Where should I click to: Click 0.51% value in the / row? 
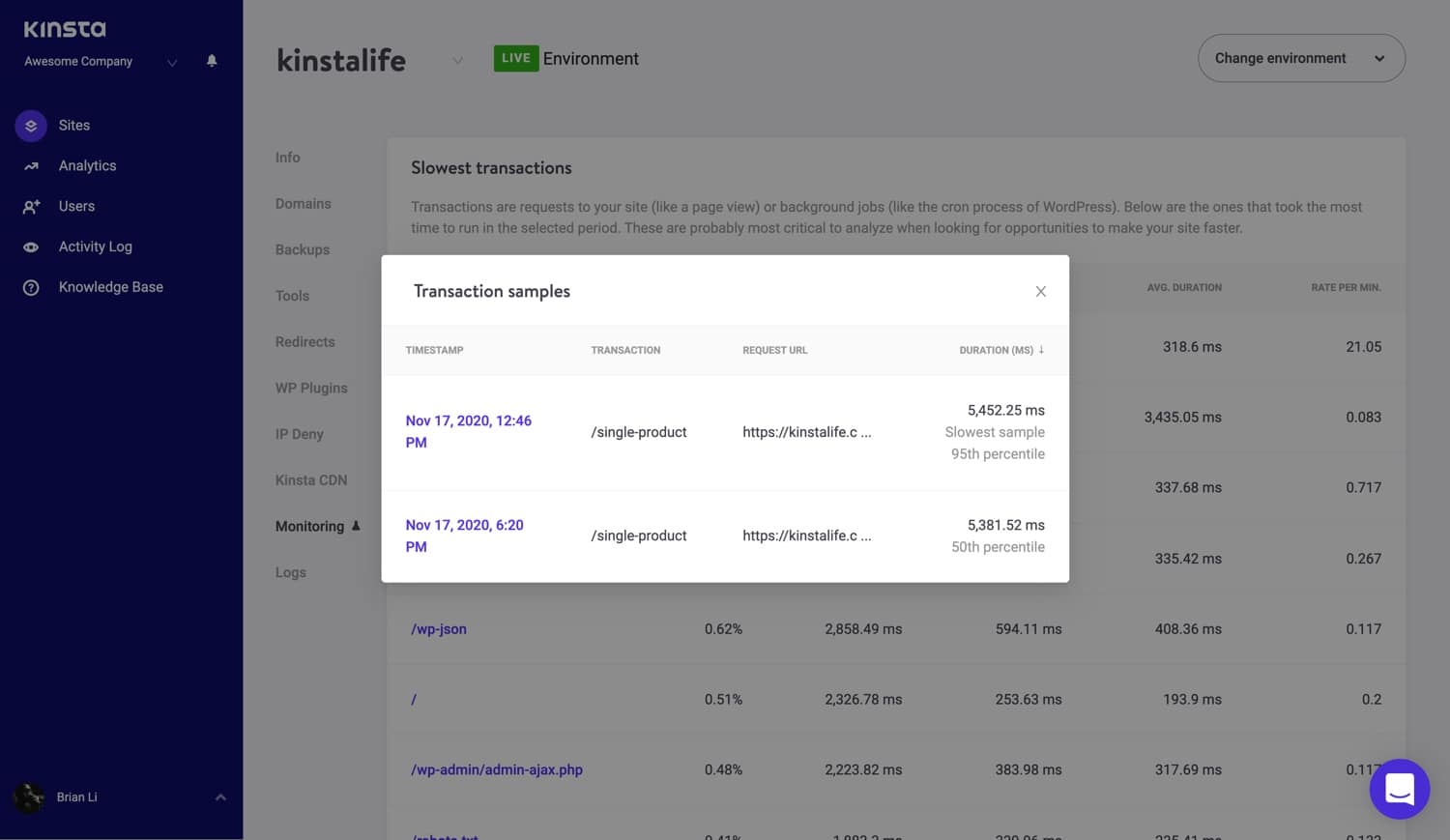(x=723, y=700)
